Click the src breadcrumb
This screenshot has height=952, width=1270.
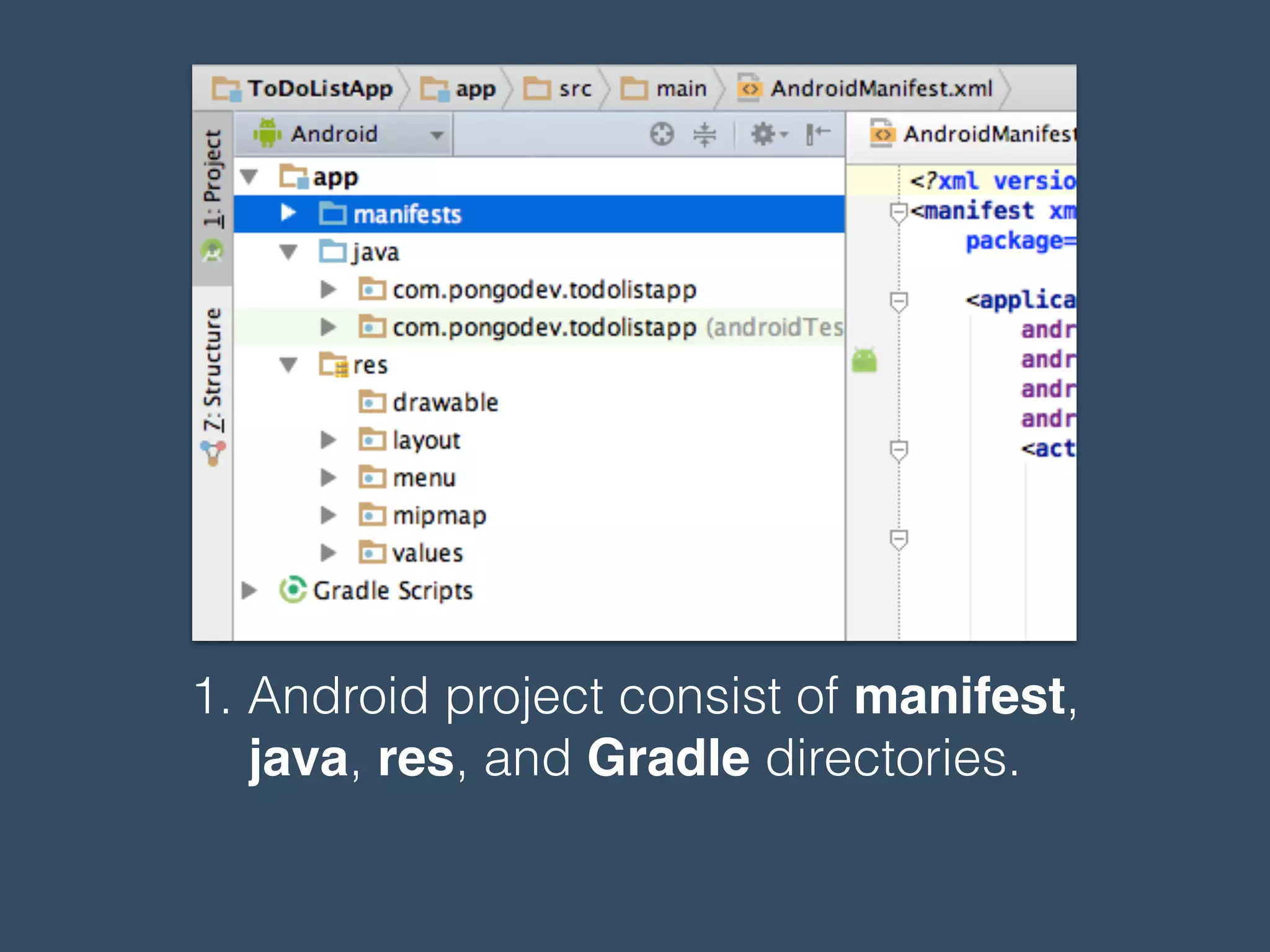point(557,89)
